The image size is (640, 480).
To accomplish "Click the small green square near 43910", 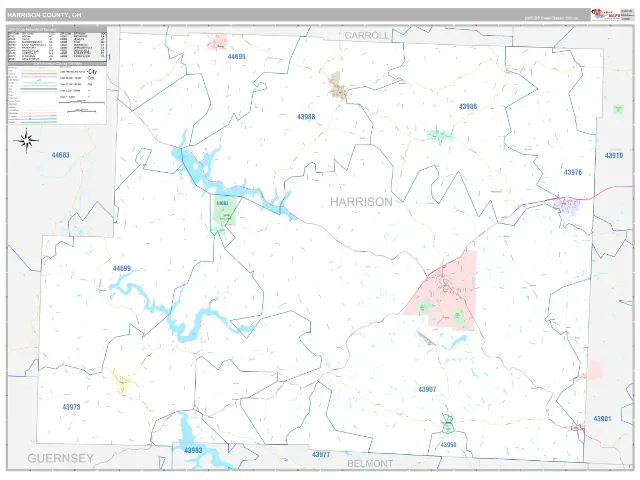I will tap(618, 109).
